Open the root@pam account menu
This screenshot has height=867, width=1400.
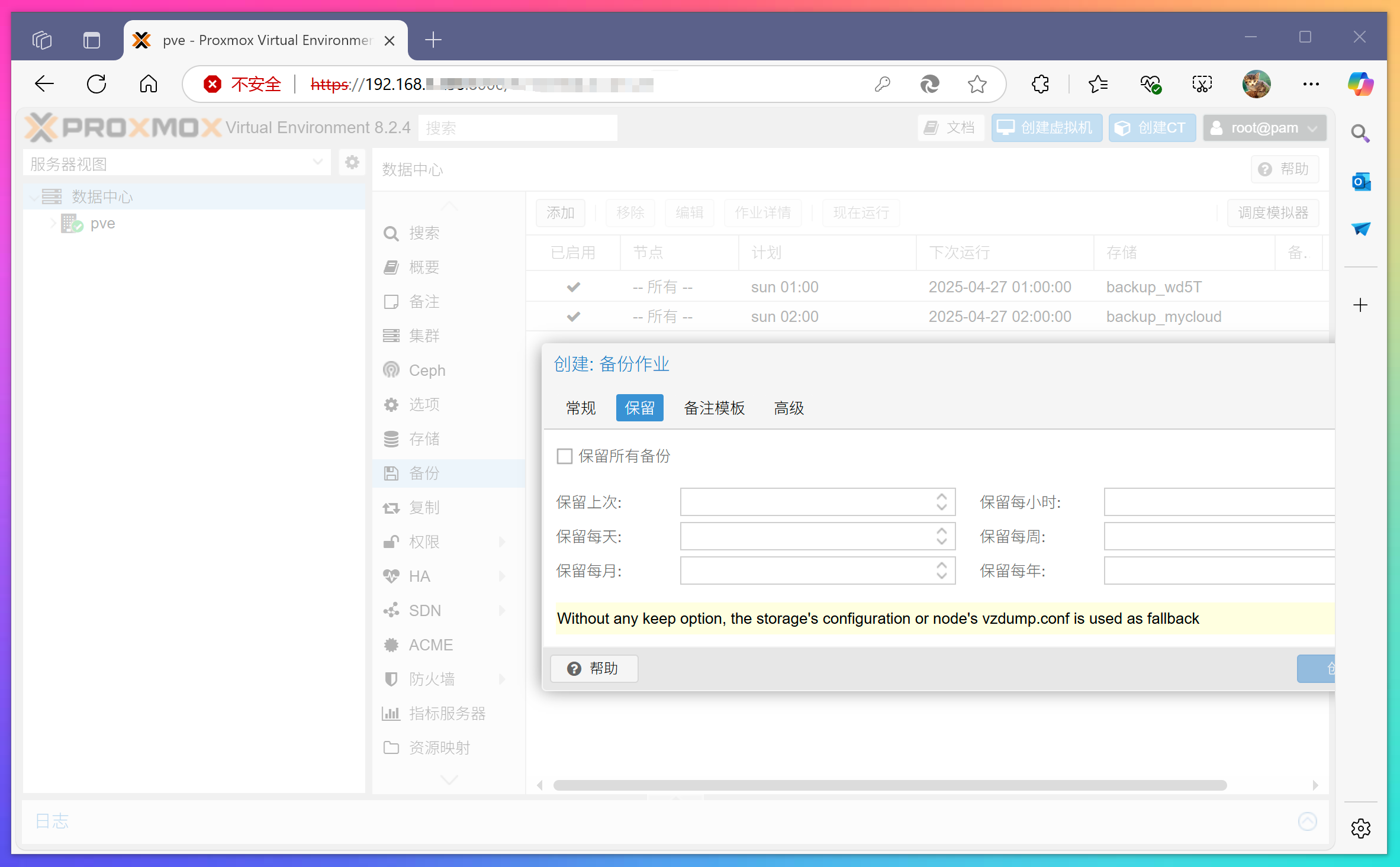tap(1264, 127)
